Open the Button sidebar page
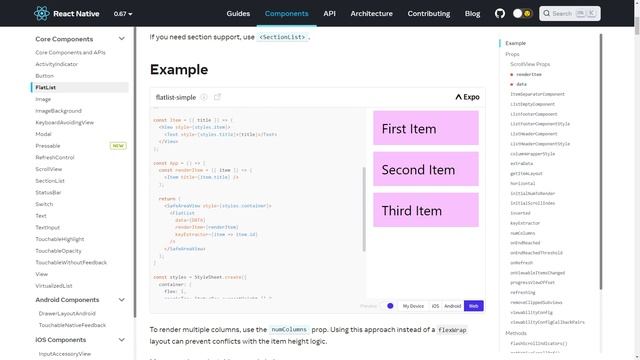 tap(44, 76)
